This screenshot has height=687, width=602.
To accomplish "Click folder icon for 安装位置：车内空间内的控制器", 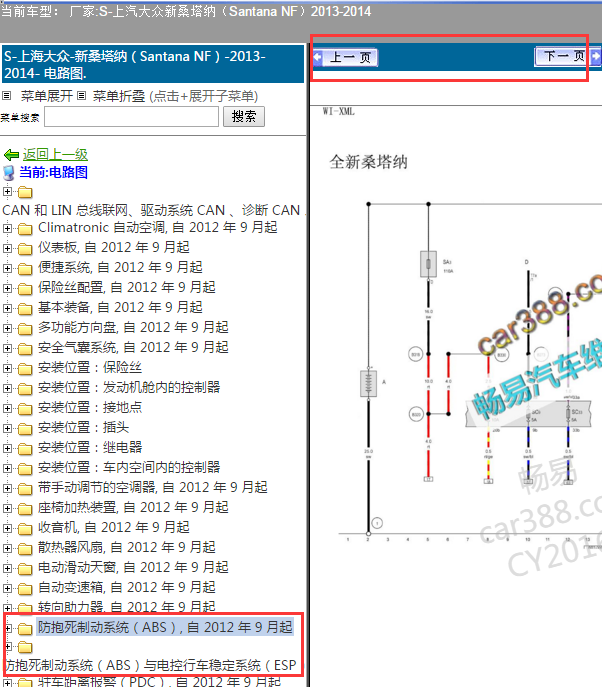I will pos(25,469).
